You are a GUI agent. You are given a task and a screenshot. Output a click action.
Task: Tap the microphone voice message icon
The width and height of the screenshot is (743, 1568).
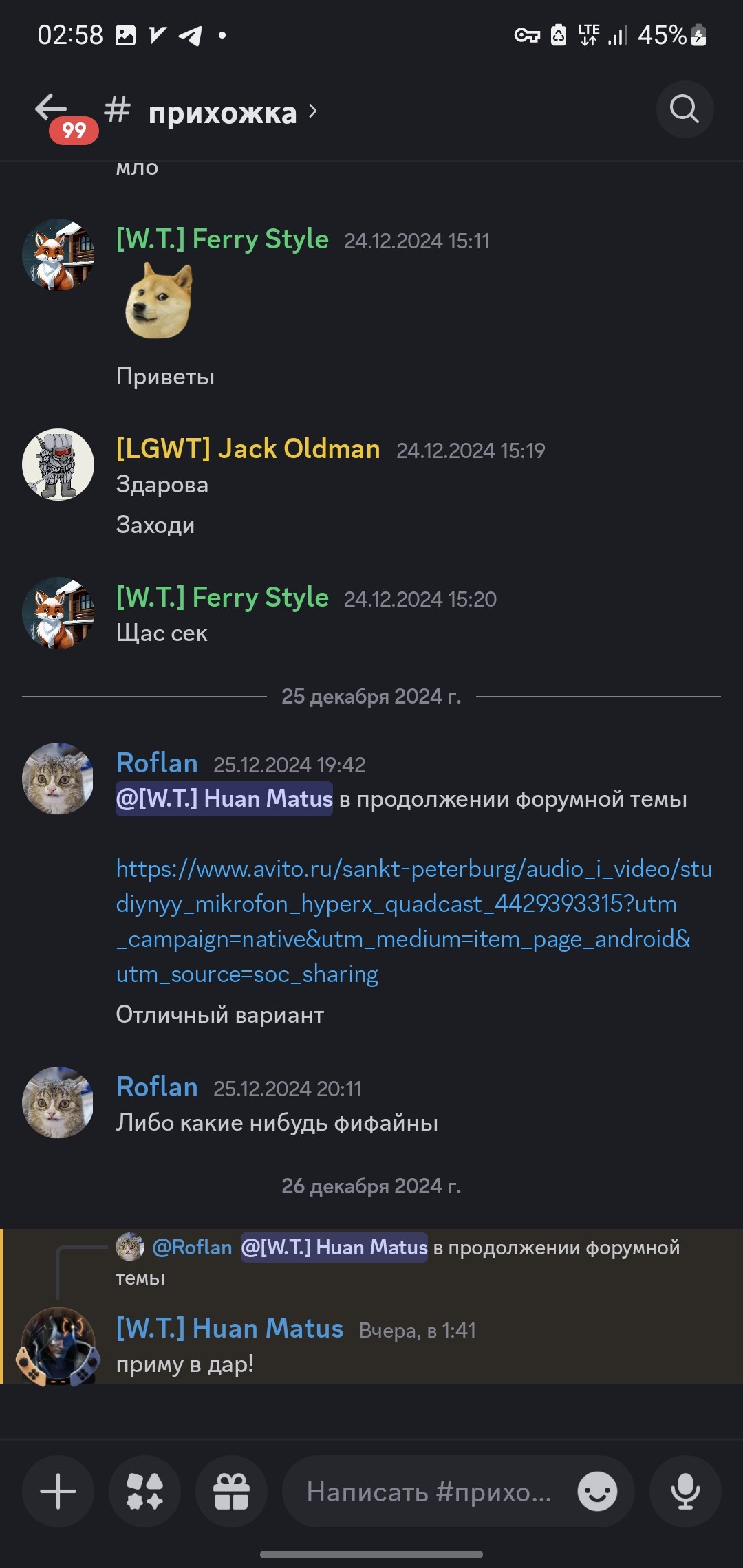point(685,1492)
